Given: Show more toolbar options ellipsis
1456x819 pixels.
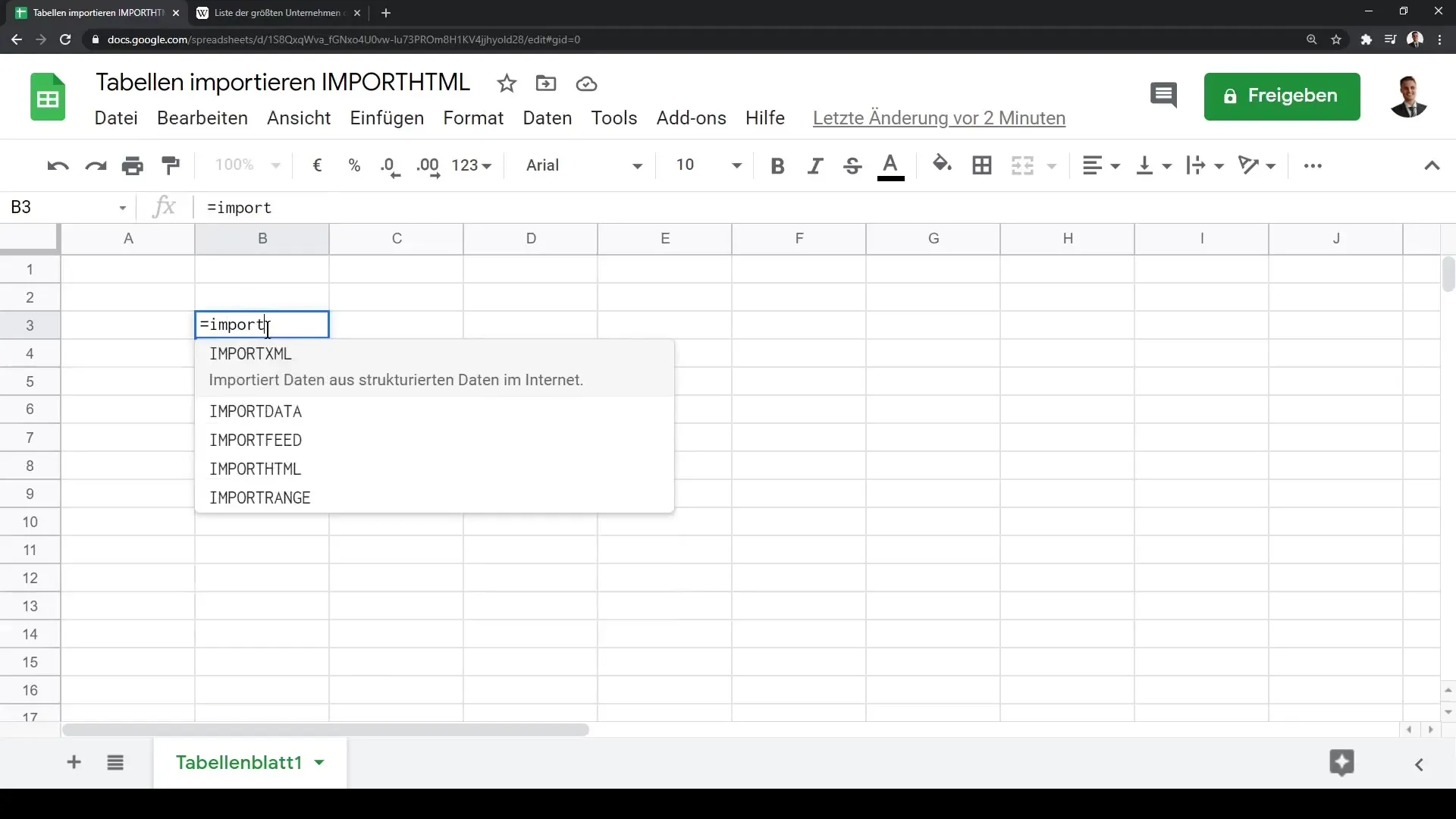Looking at the screenshot, I should pos(1313,165).
